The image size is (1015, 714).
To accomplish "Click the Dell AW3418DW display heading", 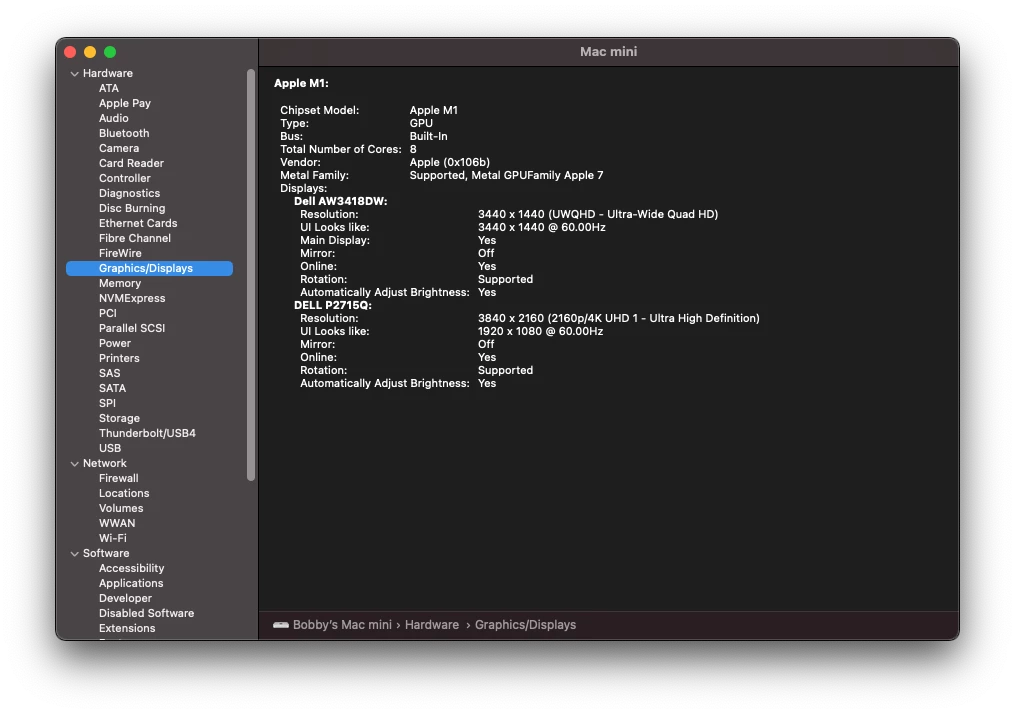I will point(340,201).
